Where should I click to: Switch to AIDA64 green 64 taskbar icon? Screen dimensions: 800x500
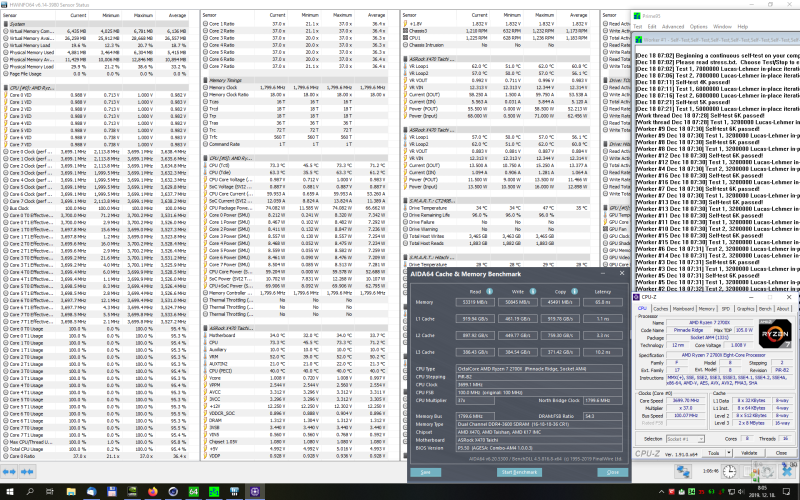pos(193,492)
